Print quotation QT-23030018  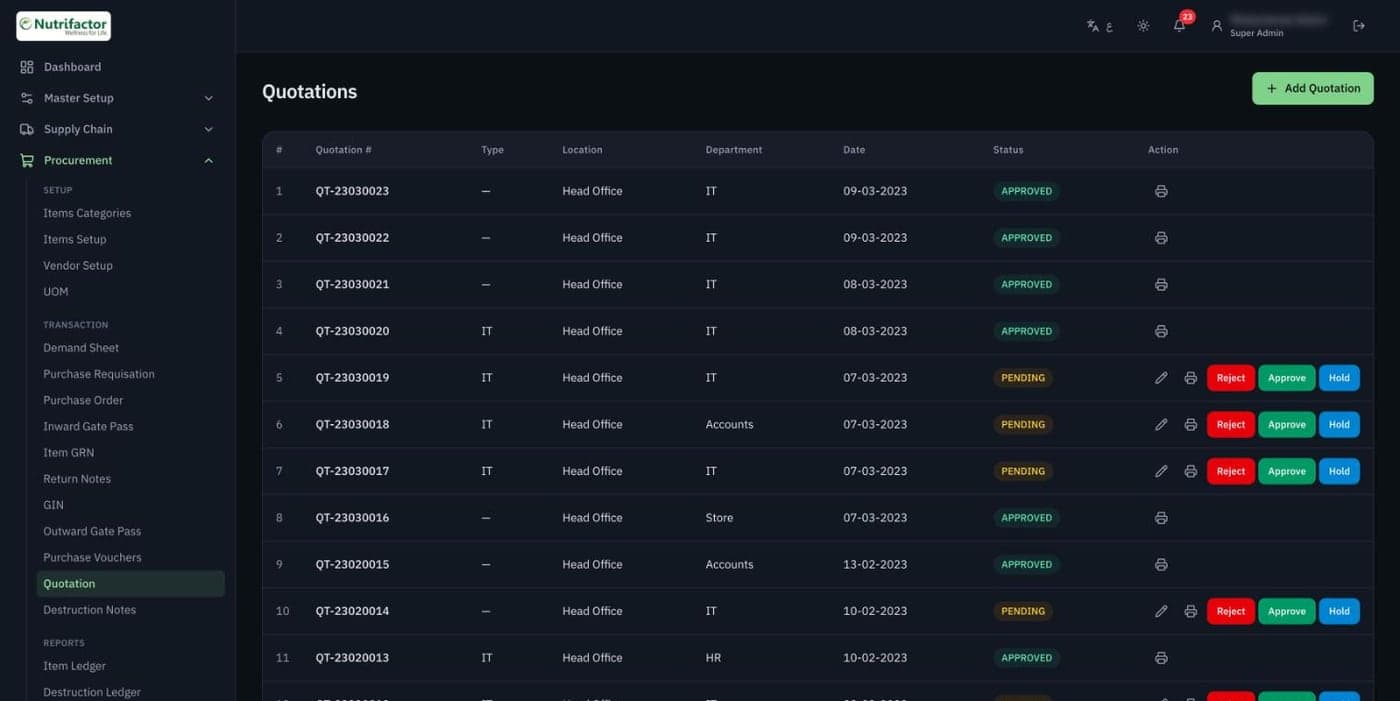tap(1190, 425)
